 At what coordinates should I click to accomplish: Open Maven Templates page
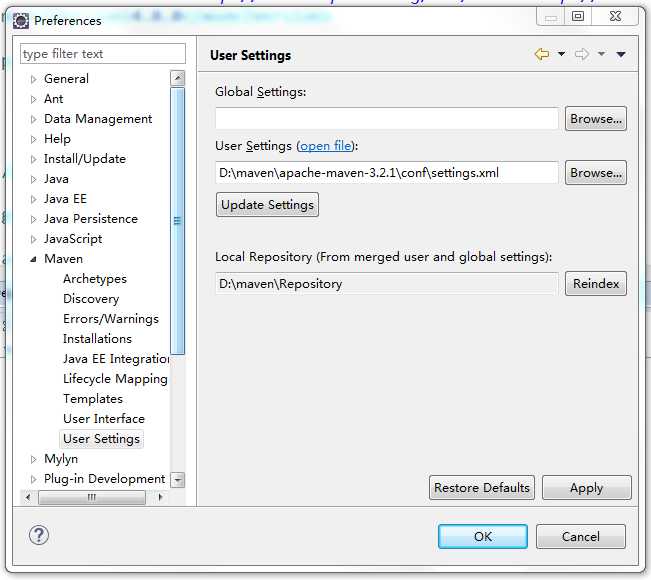click(93, 399)
